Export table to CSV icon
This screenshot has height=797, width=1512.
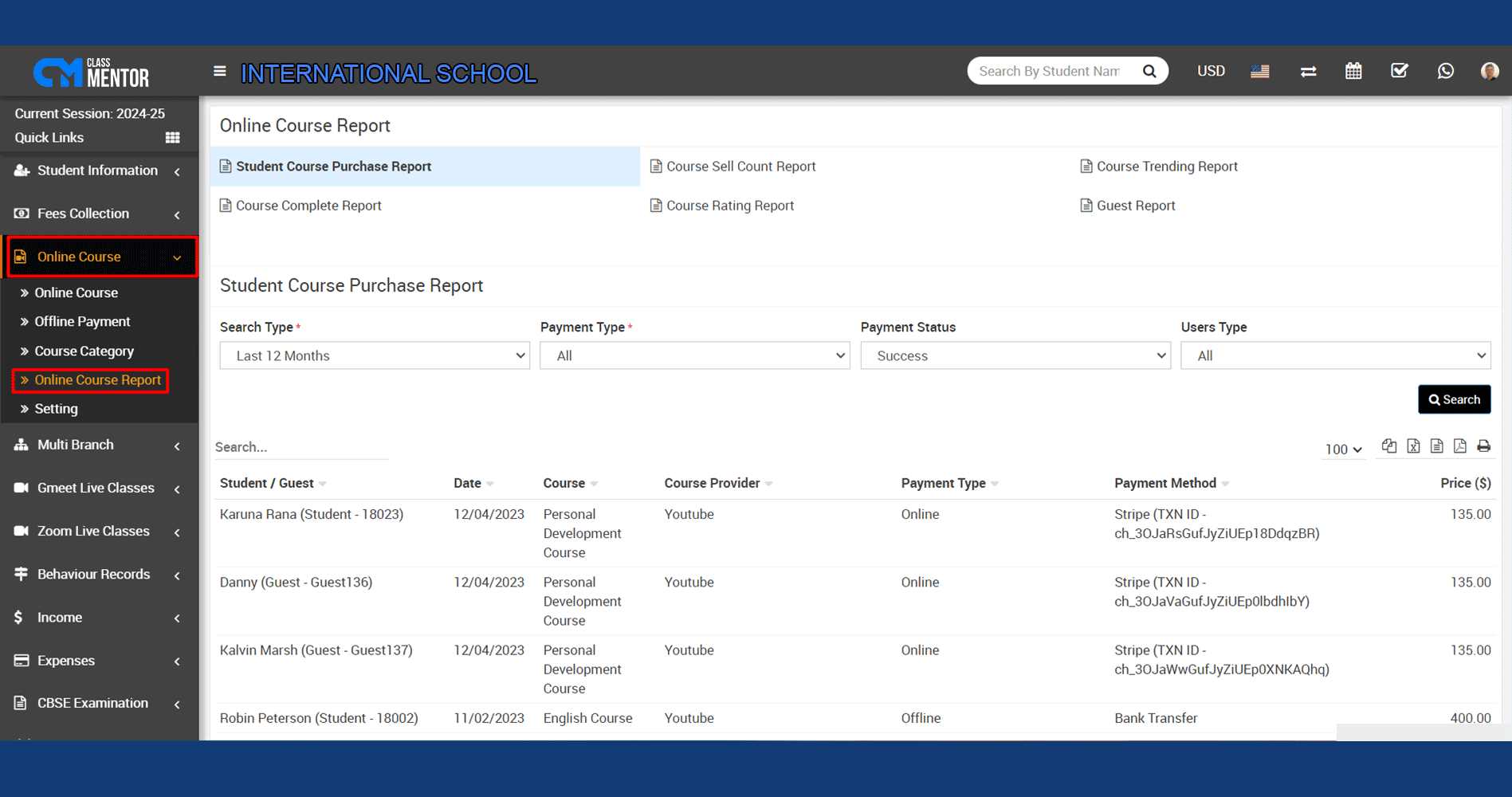1436,446
